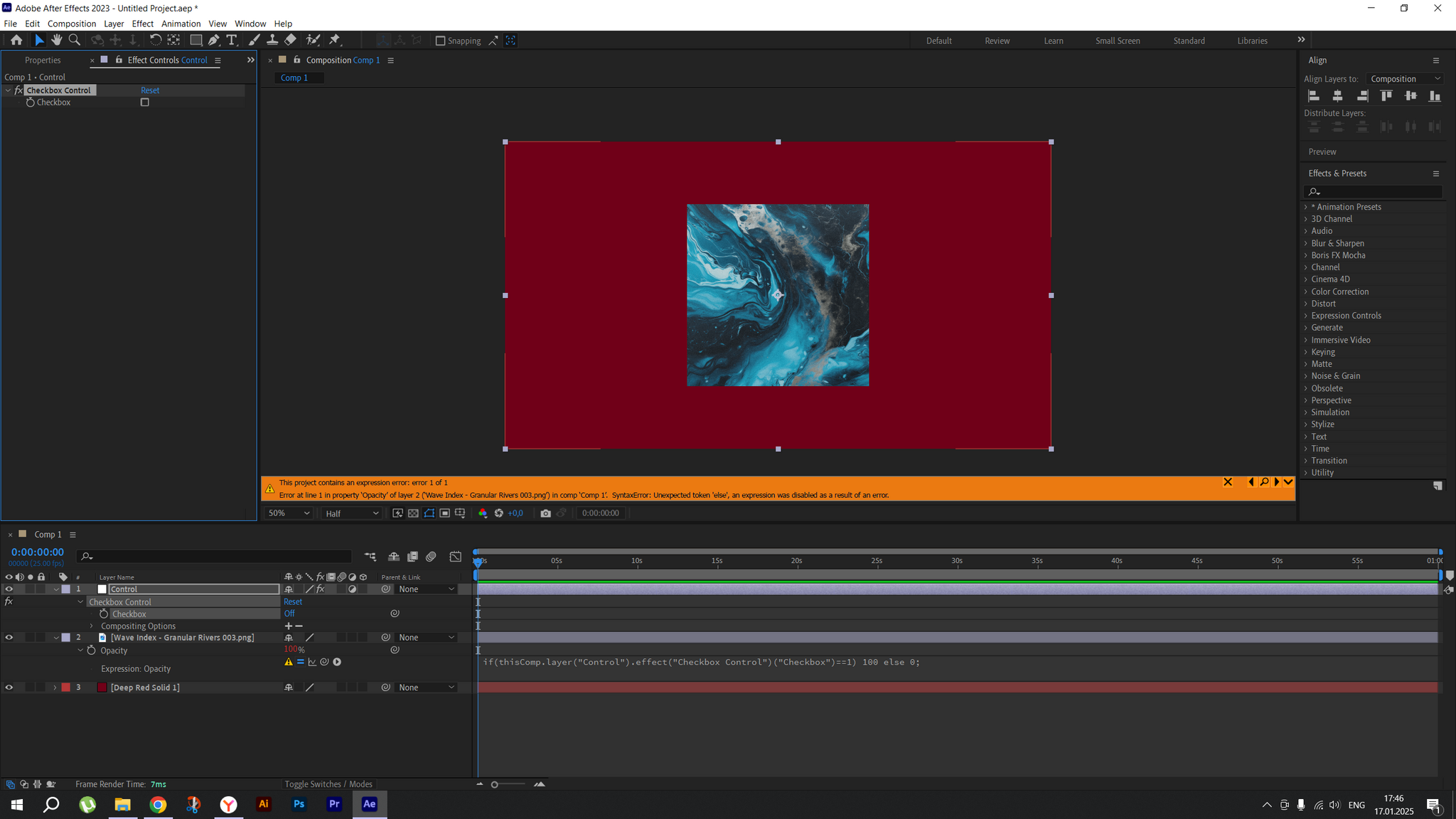
Task: Select the Pen tool in toolbar
Action: [213, 41]
